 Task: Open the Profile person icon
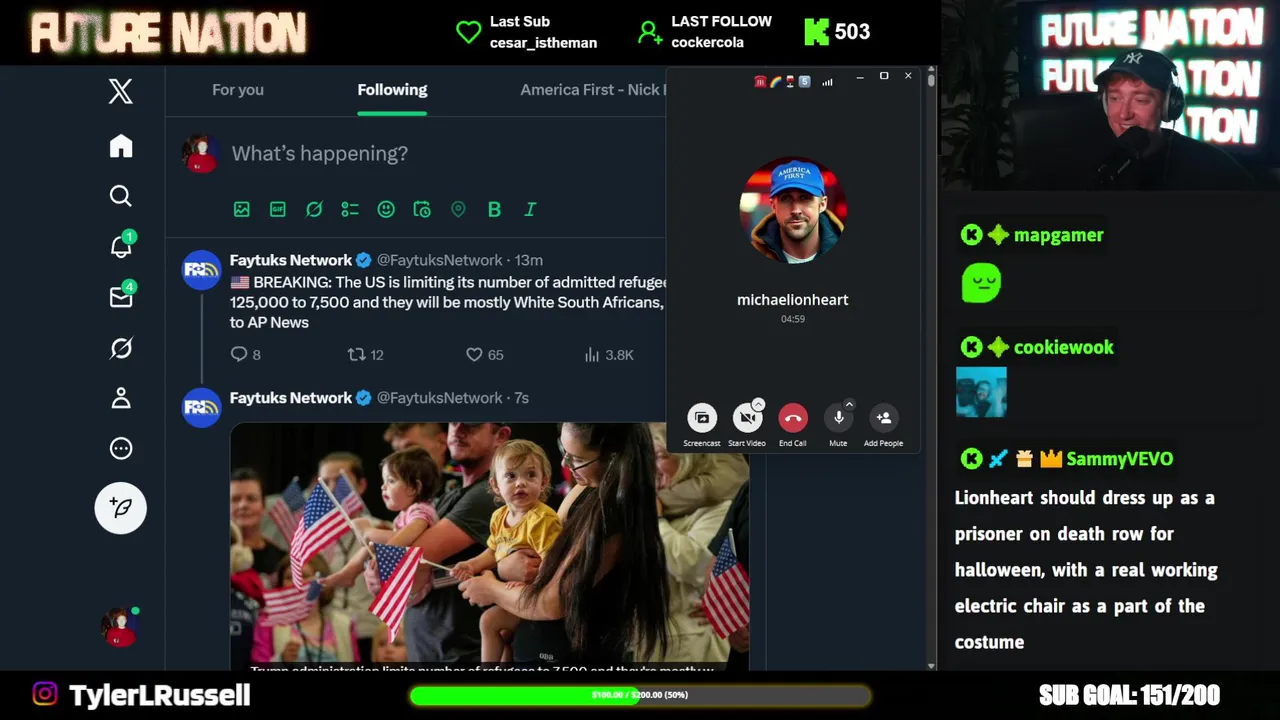[121, 398]
